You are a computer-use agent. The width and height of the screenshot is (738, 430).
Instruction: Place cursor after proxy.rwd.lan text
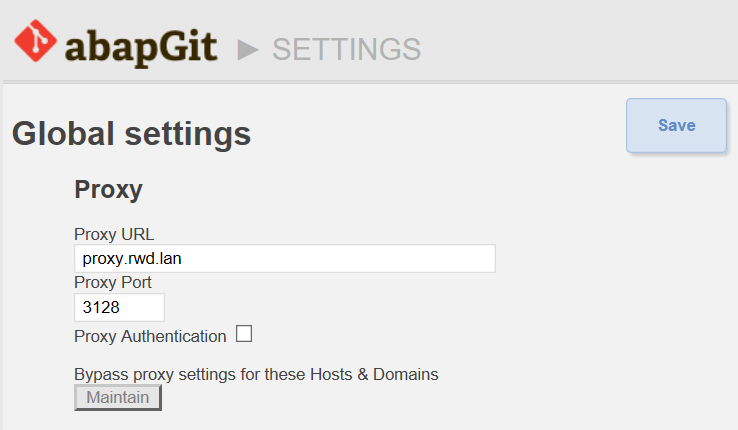(x=183, y=259)
